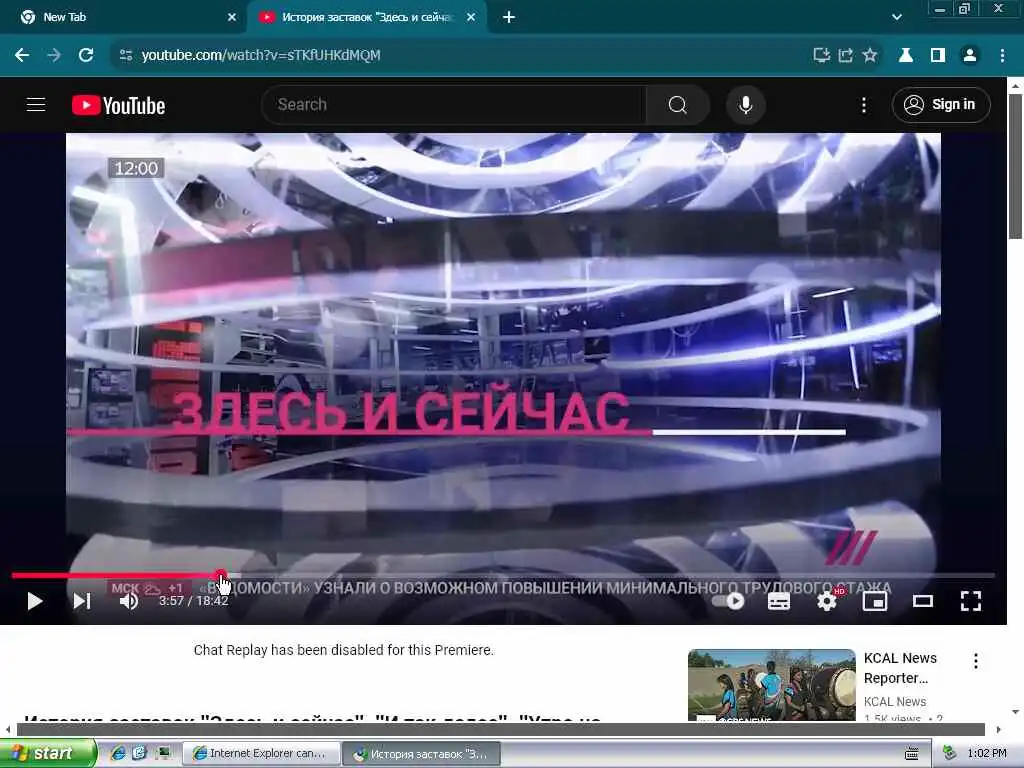
Task: Close the New Tab tab
Action: click(x=231, y=17)
